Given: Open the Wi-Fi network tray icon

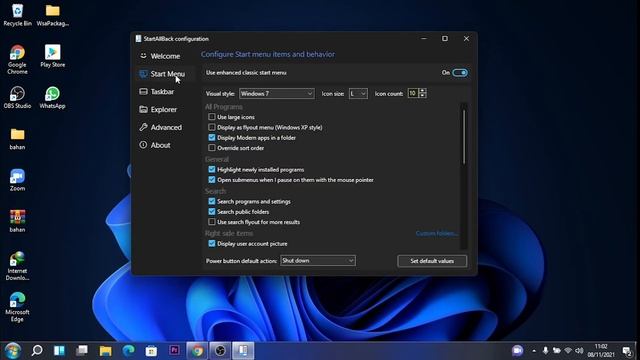Looking at the screenshot, I should click(568, 351).
